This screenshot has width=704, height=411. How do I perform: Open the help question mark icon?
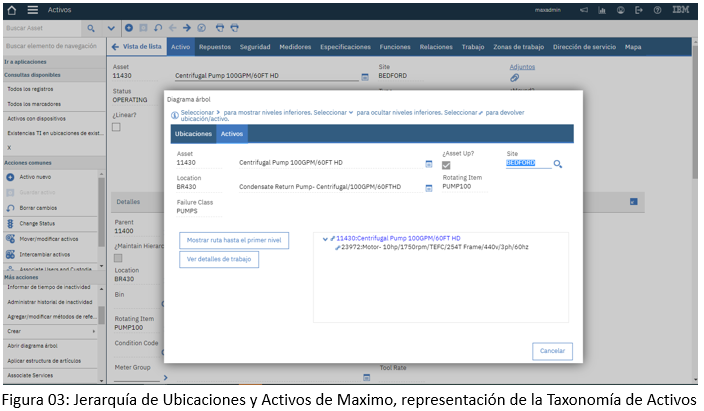click(x=657, y=10)
